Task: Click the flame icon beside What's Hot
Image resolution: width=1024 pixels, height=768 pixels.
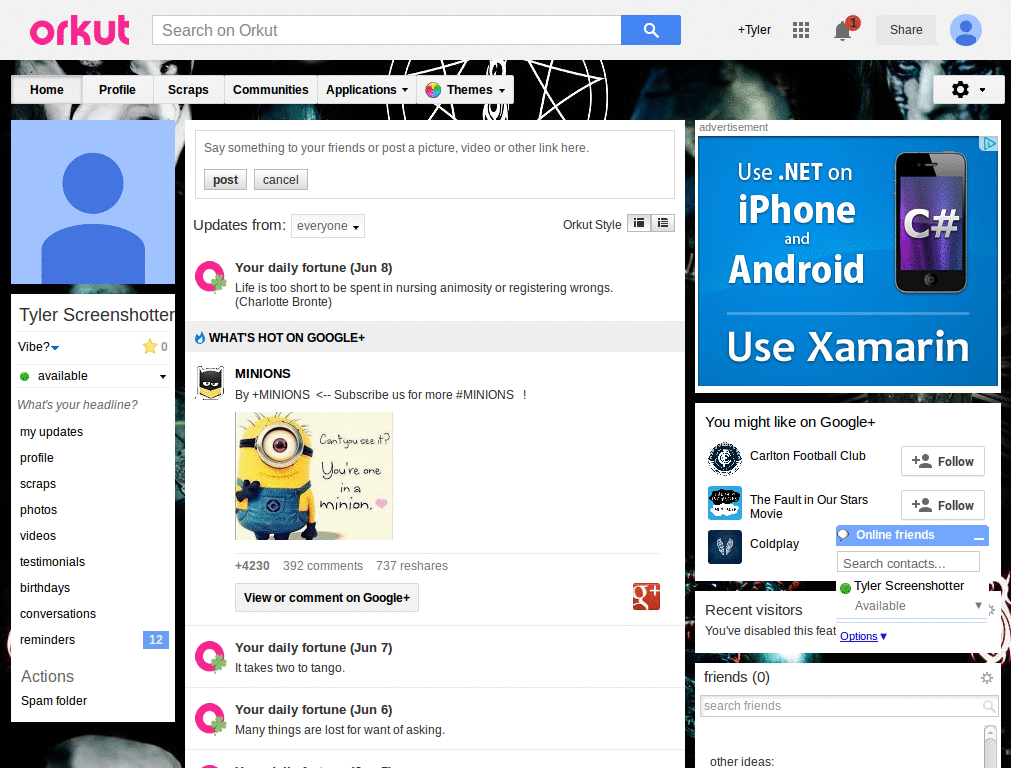Action: [200, 338]
